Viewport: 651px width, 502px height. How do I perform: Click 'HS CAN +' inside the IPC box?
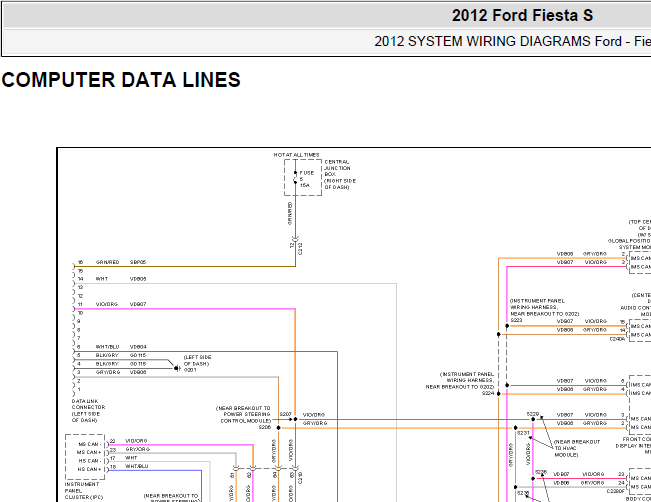[x=90, y=470]
